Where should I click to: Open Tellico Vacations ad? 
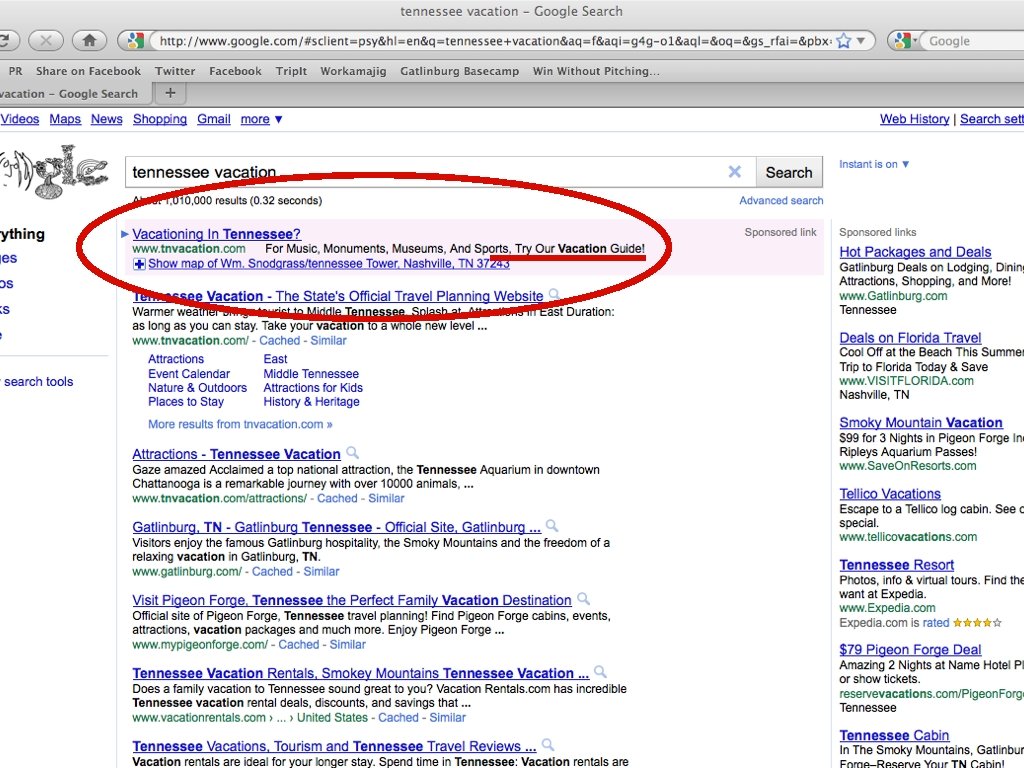tap(890, 494)
